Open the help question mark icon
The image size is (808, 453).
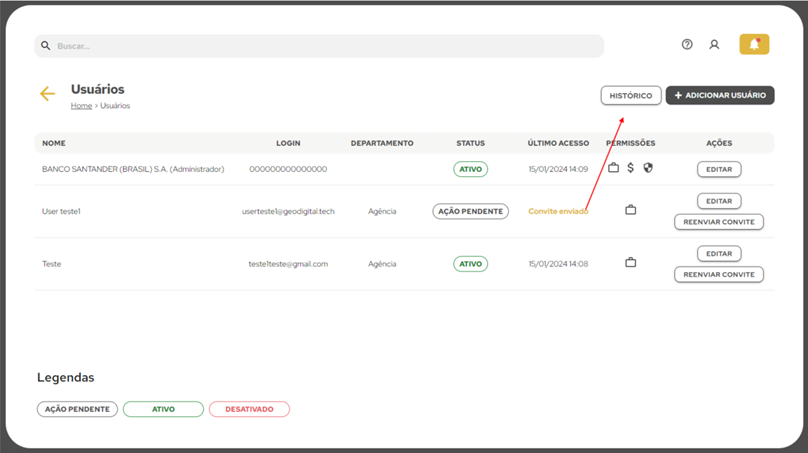click(x=687, y=44)
